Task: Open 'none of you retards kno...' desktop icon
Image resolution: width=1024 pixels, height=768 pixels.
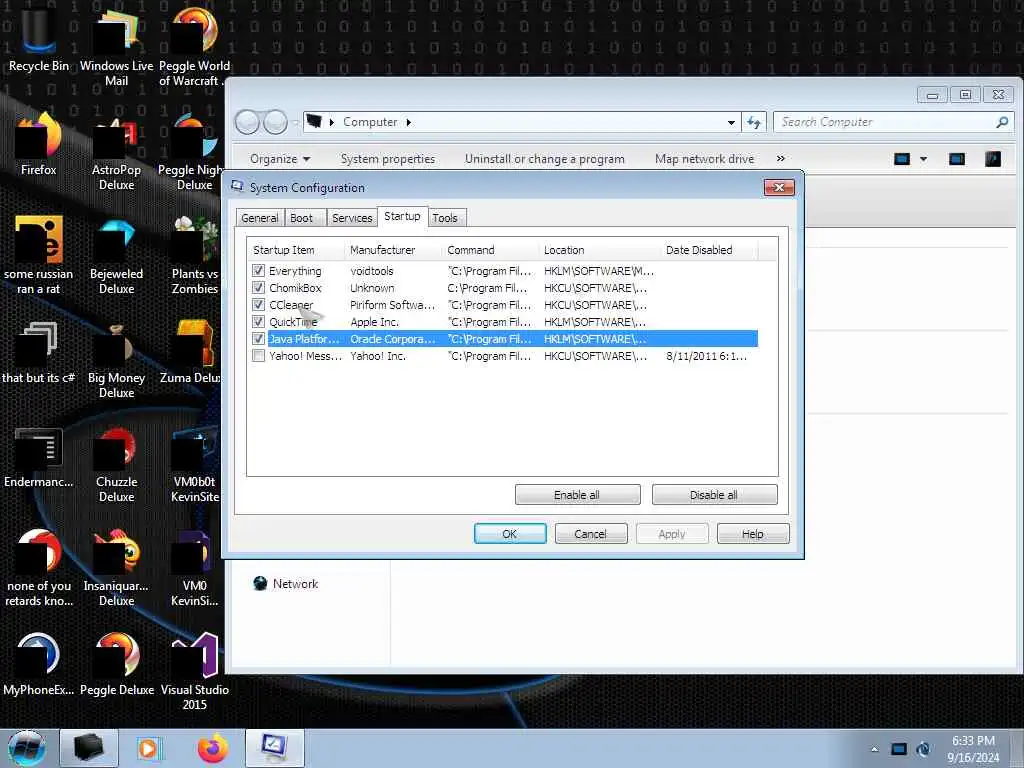Action: (38, 567)
